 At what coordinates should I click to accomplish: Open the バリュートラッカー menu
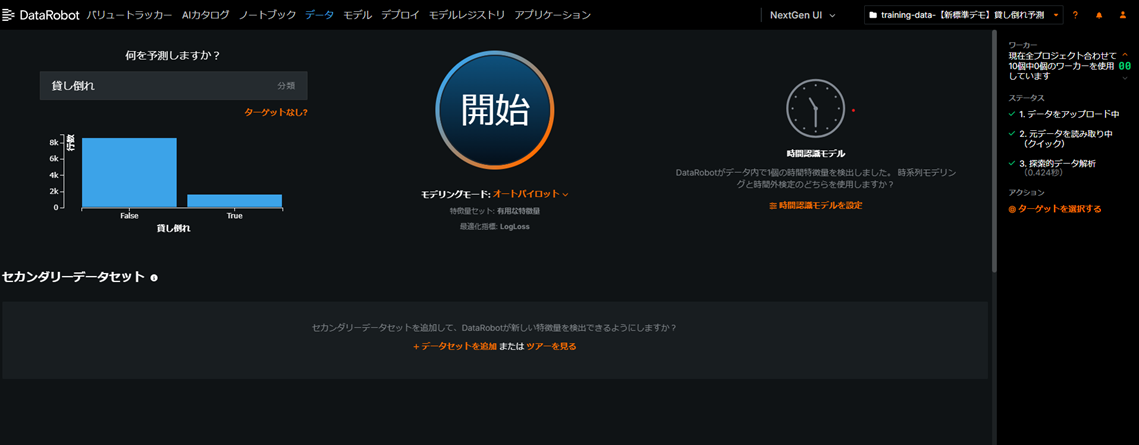click(x=129, y=15)
